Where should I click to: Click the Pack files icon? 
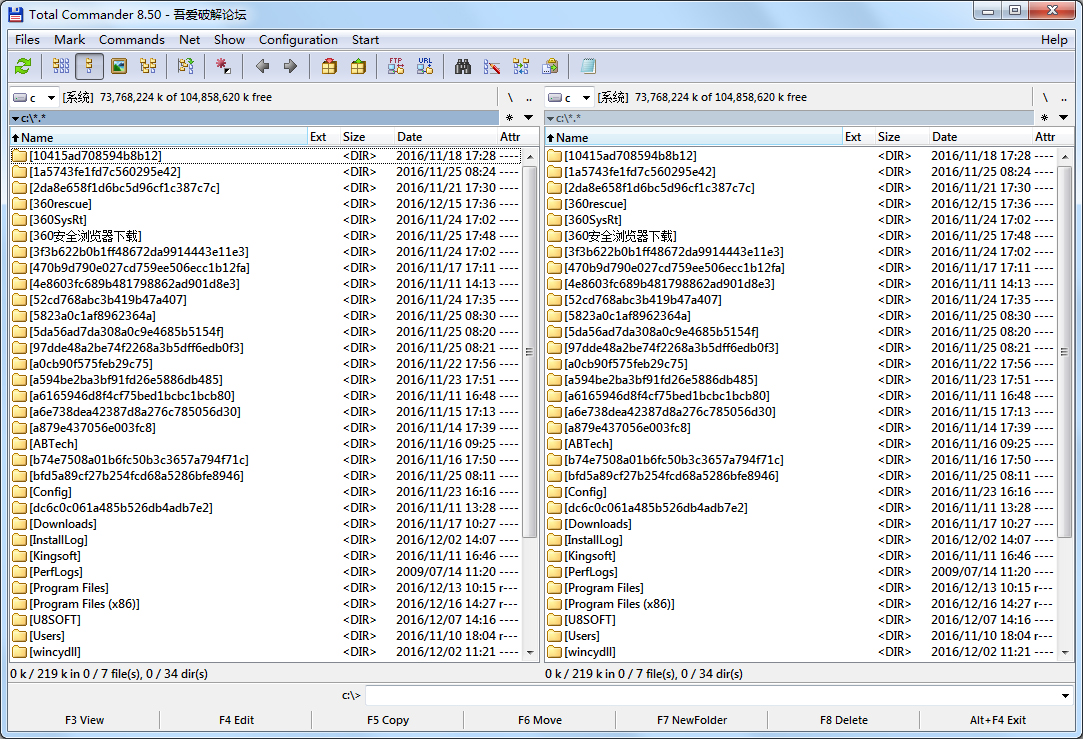pos(329,67)
